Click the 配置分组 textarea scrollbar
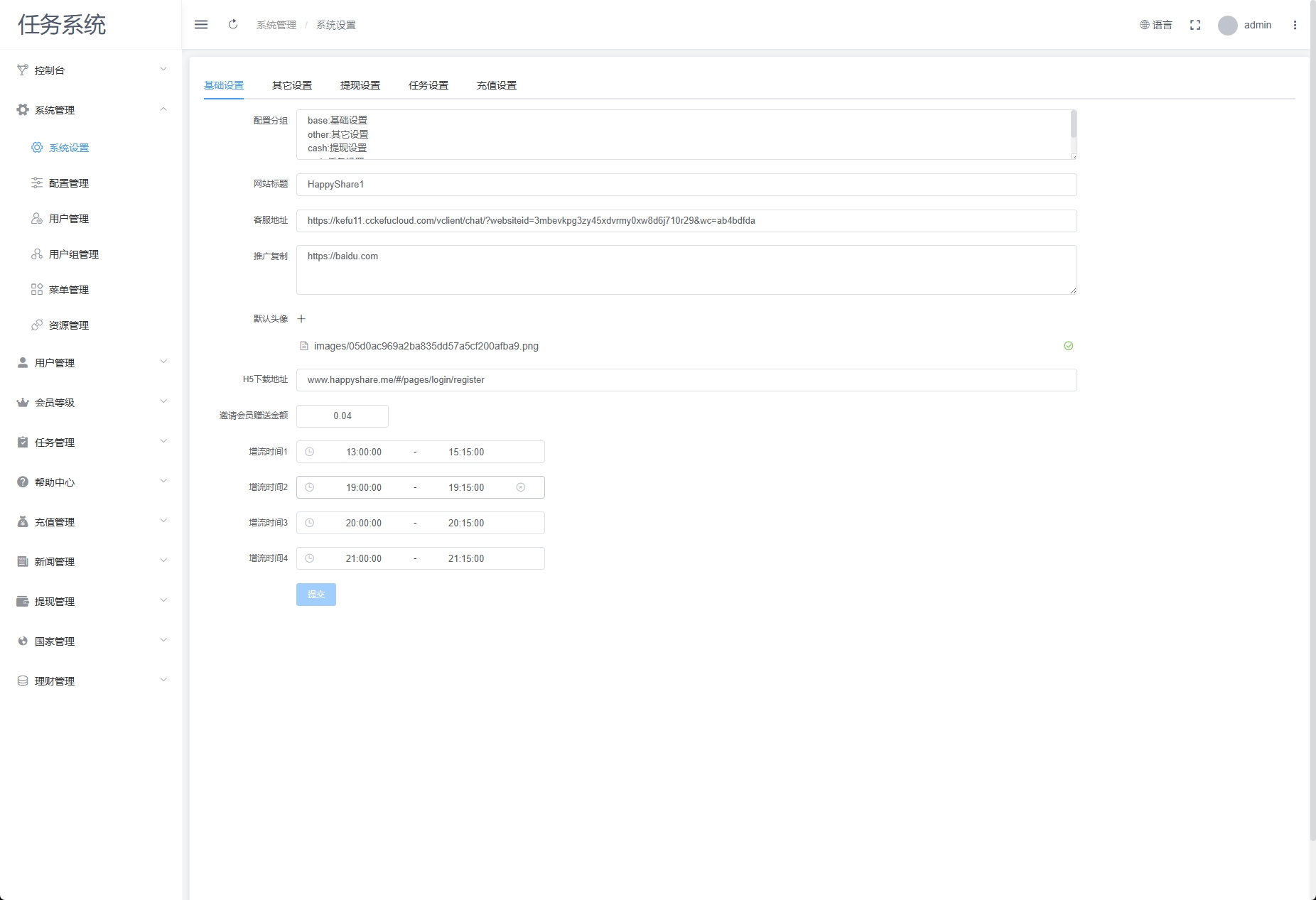Image resolution: width=1316 pixels, height=900 pixels. tap(1073, 125)
